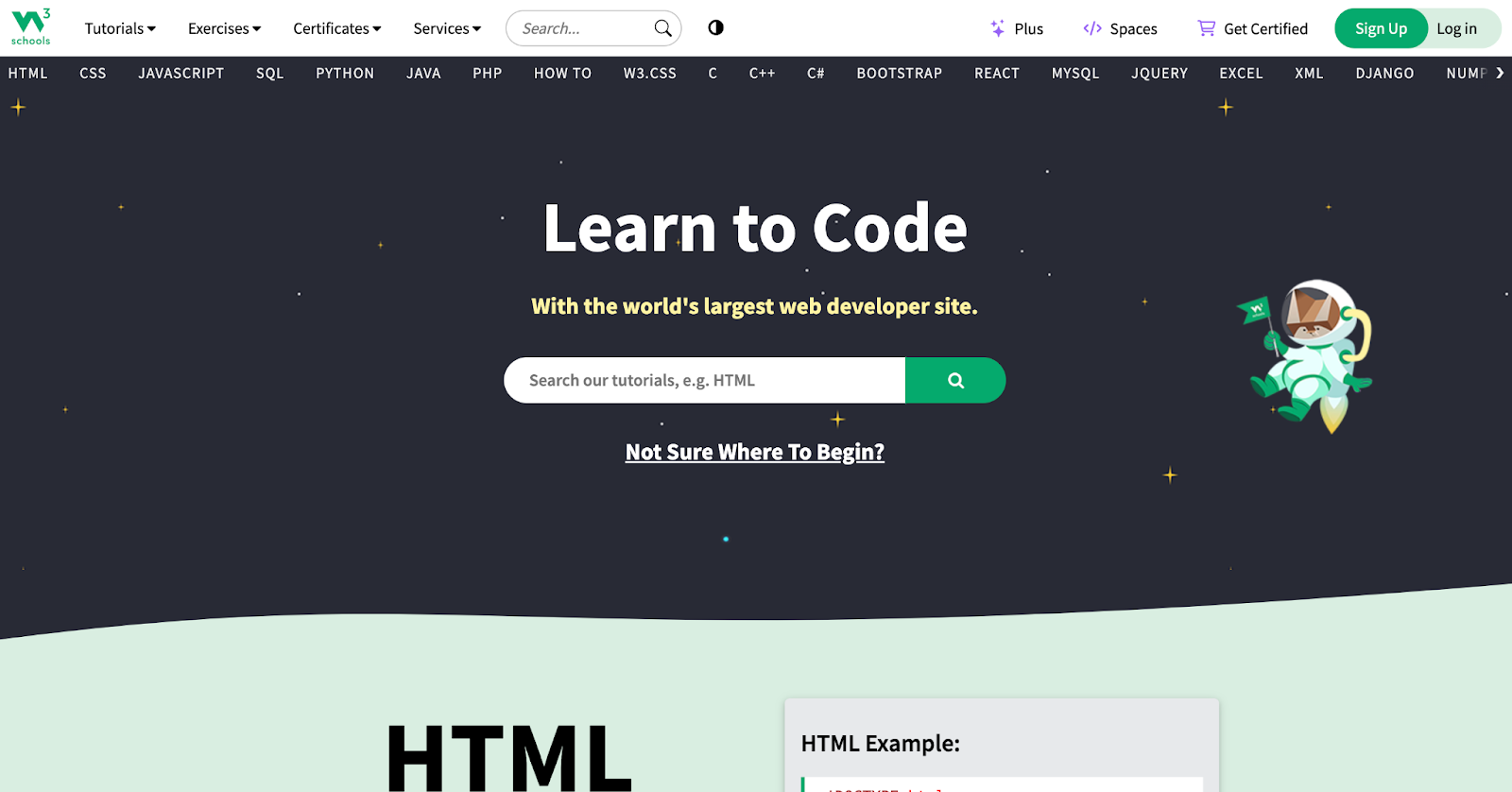Select CSS in the language bar

pos(93,73)
